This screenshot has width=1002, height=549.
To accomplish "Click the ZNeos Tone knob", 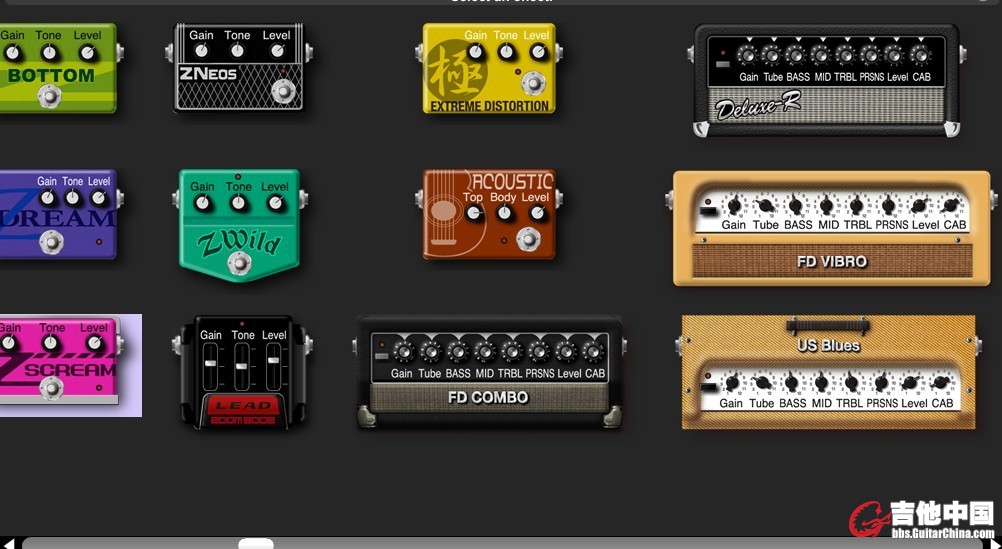I will tap(237, 50).
